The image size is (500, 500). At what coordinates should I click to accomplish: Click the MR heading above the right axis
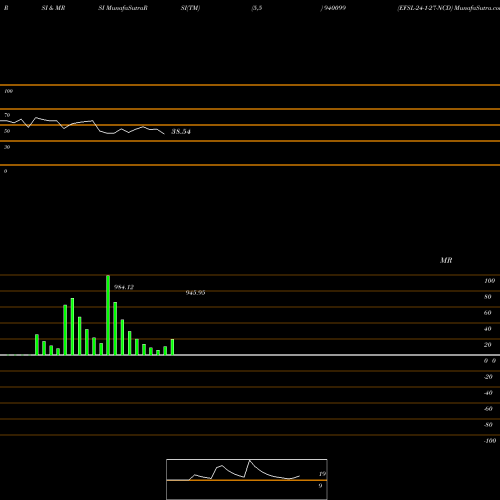point(446,260)
